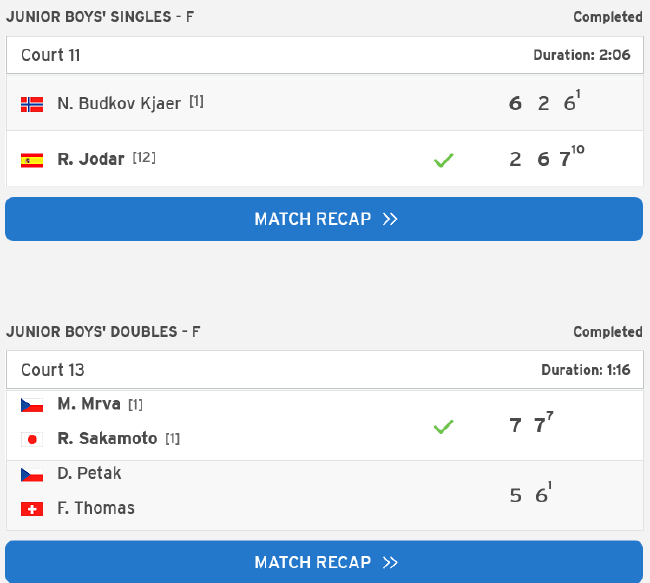Screen dimensions: 650x583
Task: Click Czech flag beside M. Mrva
Action: [32, 405]
